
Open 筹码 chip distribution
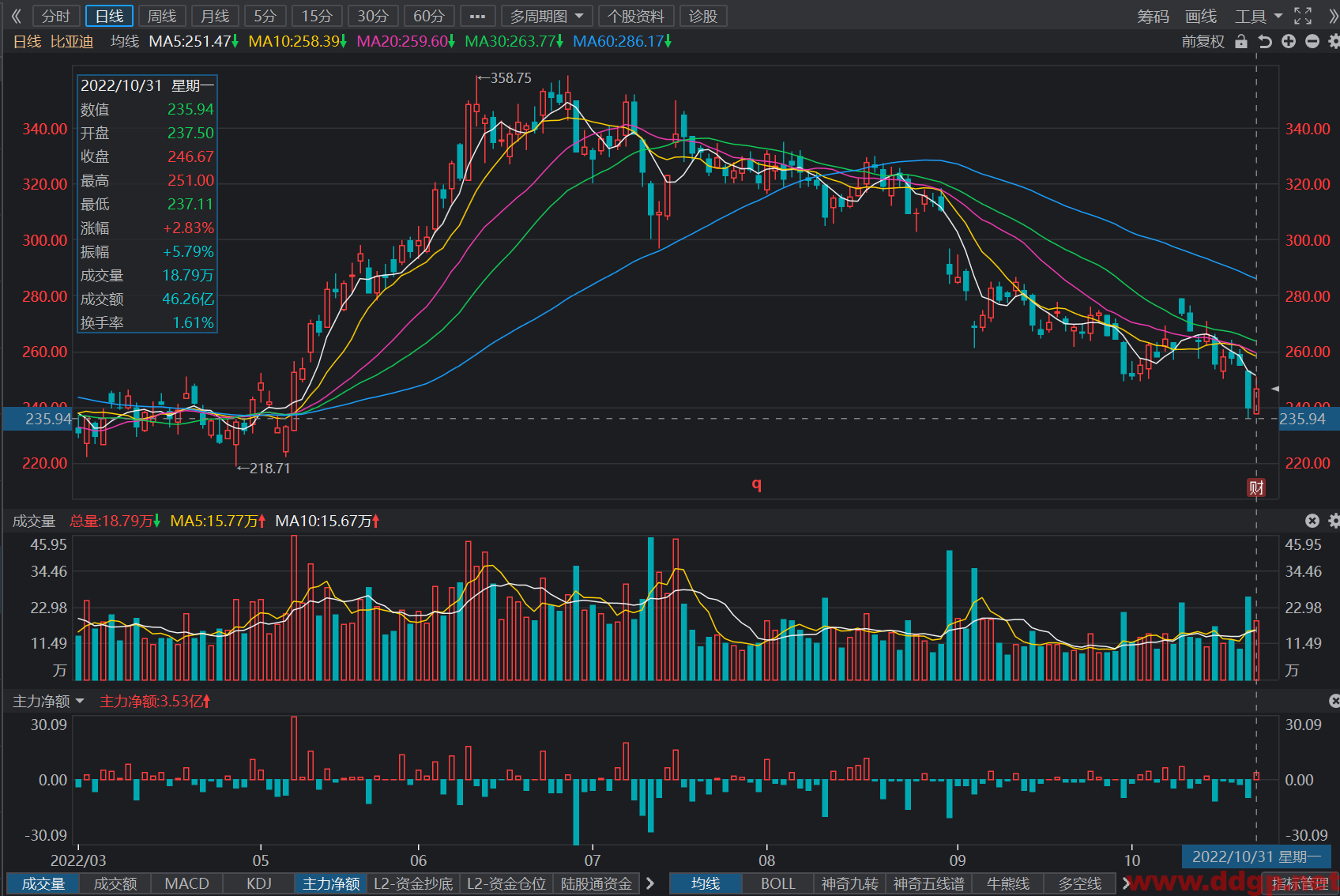[x=1153, y=16]
